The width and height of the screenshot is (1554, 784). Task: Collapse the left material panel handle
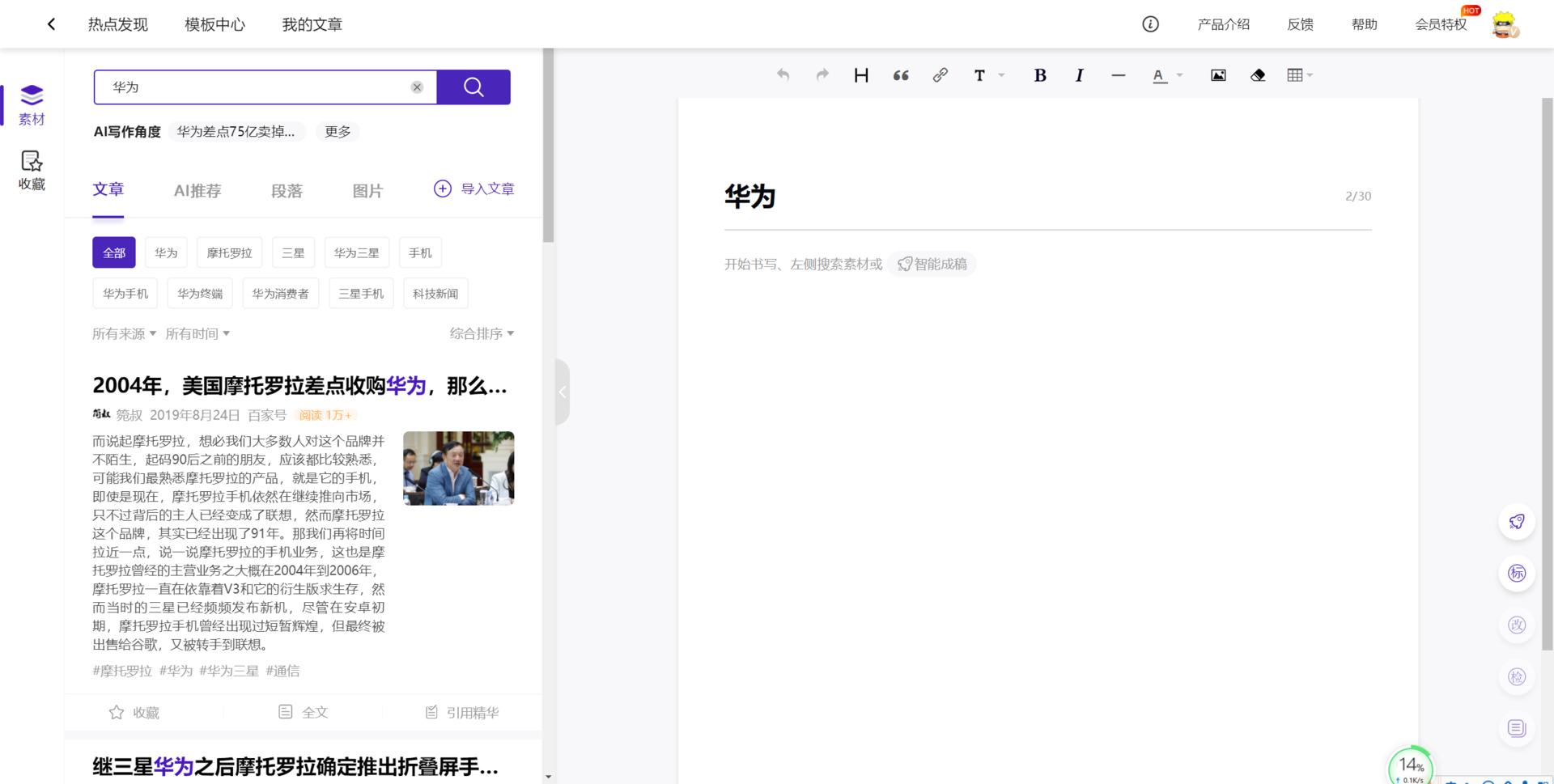pos(563,392)
